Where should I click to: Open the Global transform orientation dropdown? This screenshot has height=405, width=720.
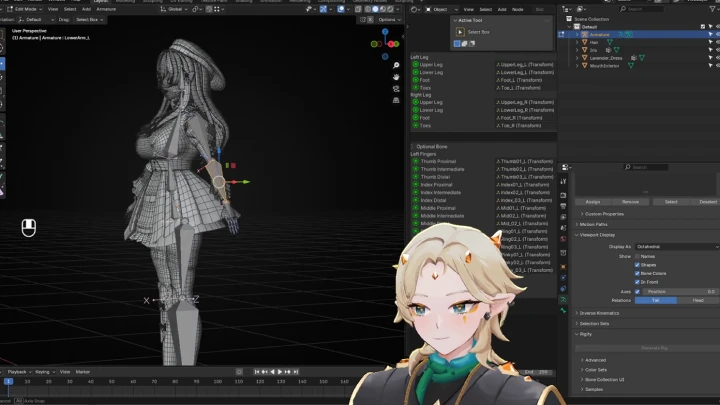tap(173, 9)
